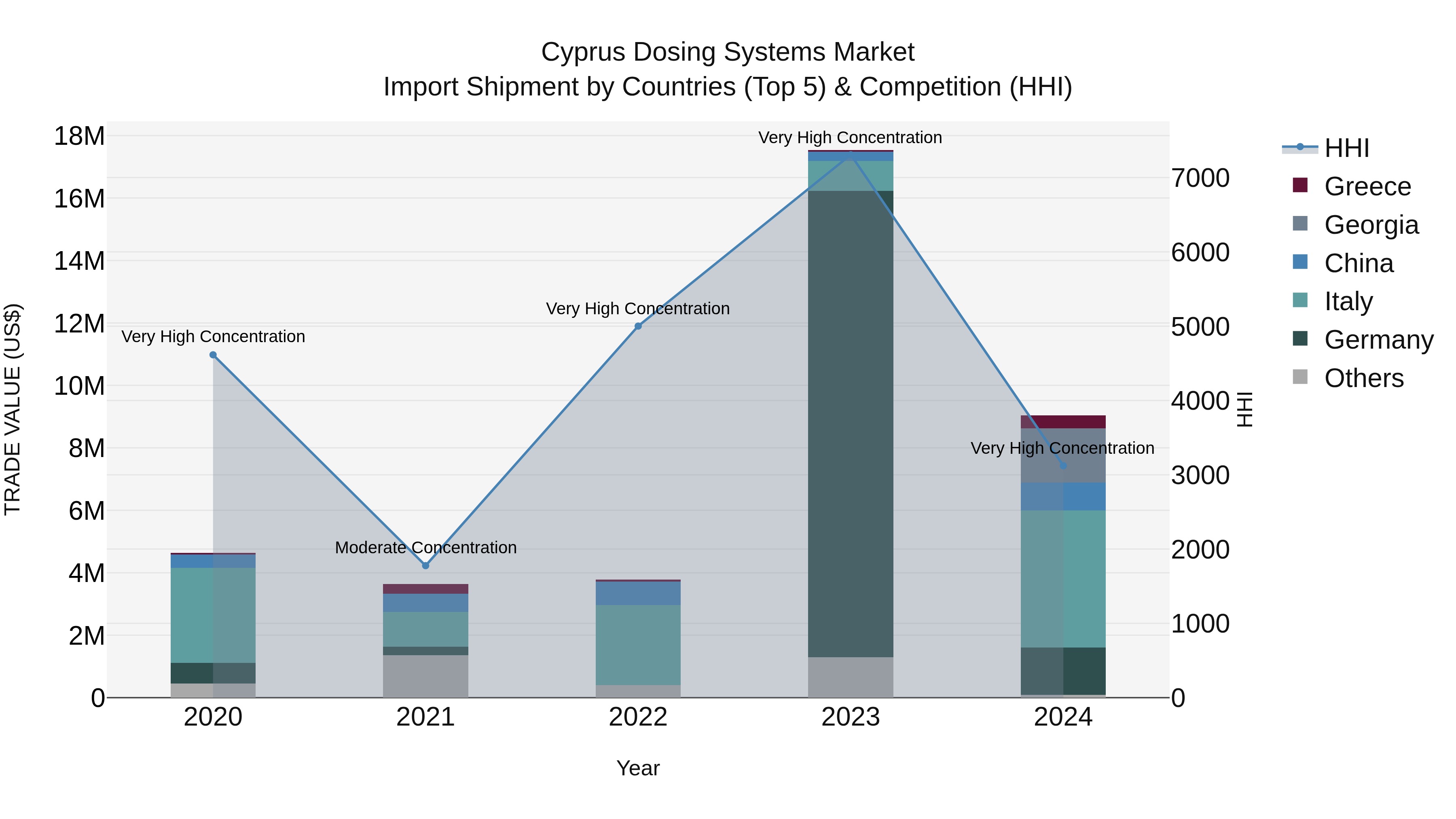Click the 2022 HHI data point marker
The width and height of the screenshot is (1456, 819).
click(638, 326)
